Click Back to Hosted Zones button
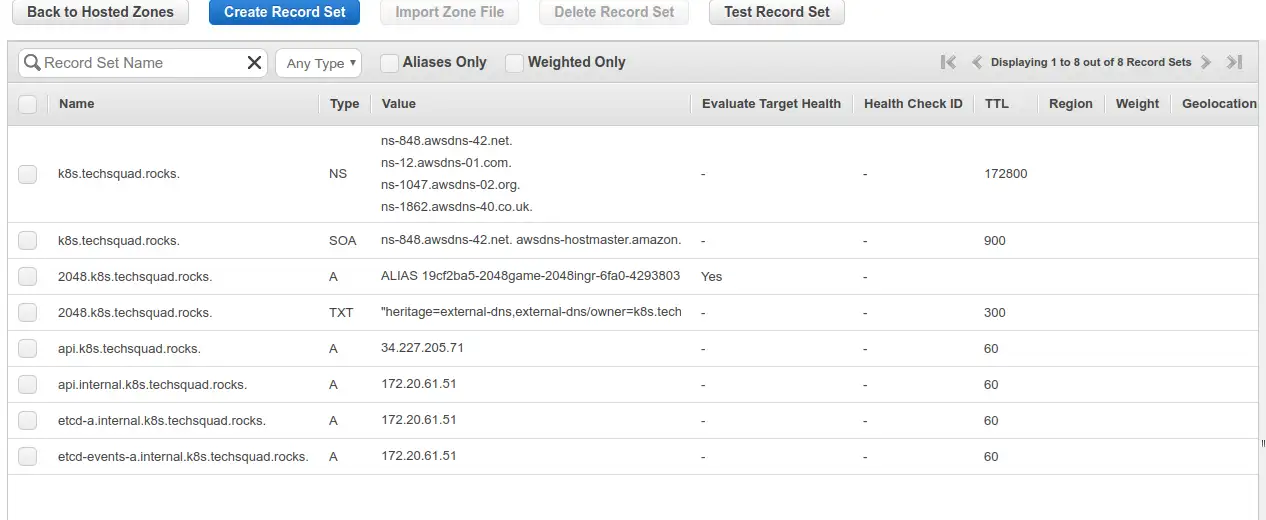Image resolution: width=1266 pixels, height=520 pixels. coord(100,12)
